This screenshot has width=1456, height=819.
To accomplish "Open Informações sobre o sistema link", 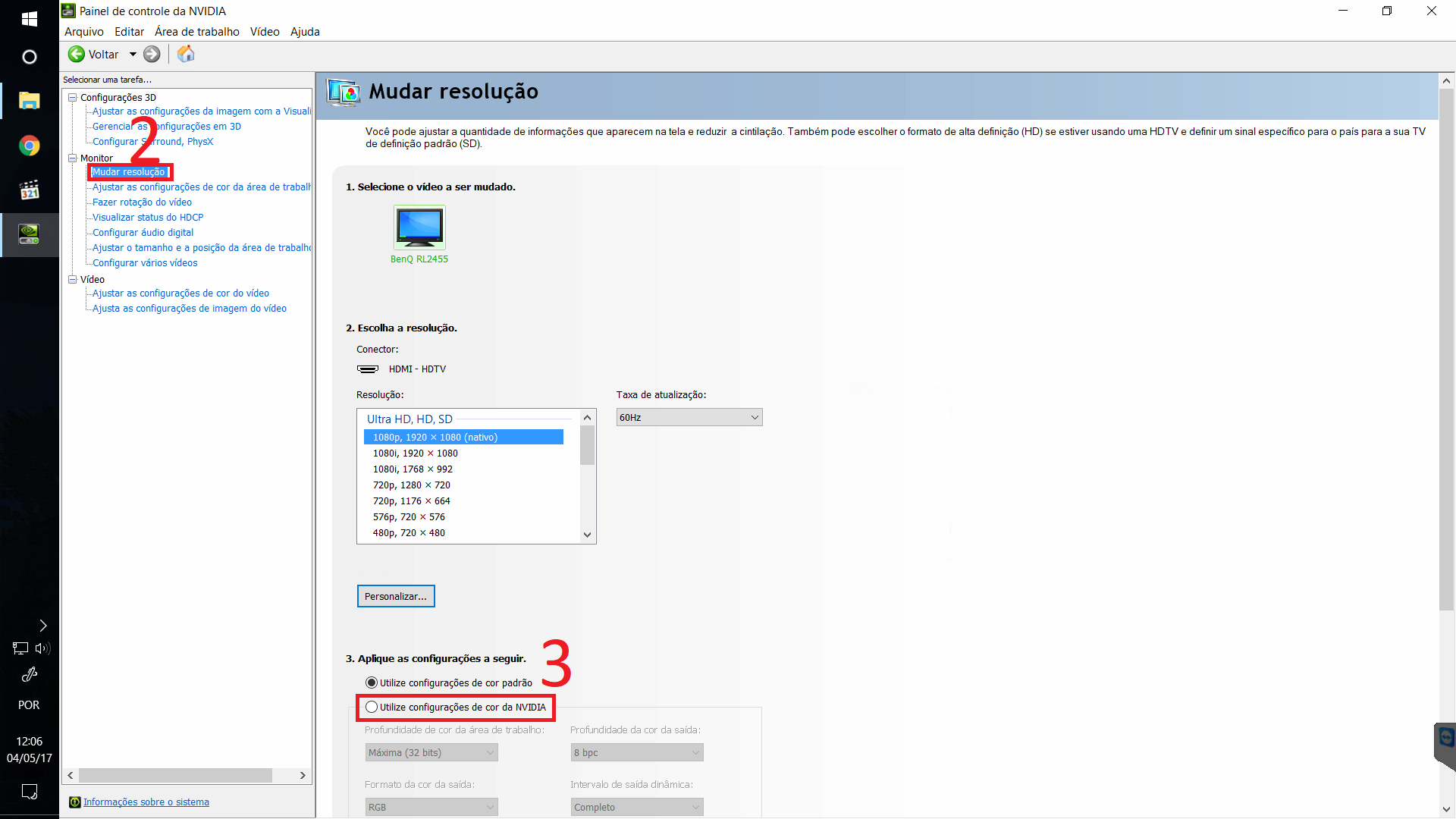I will 146,802.
